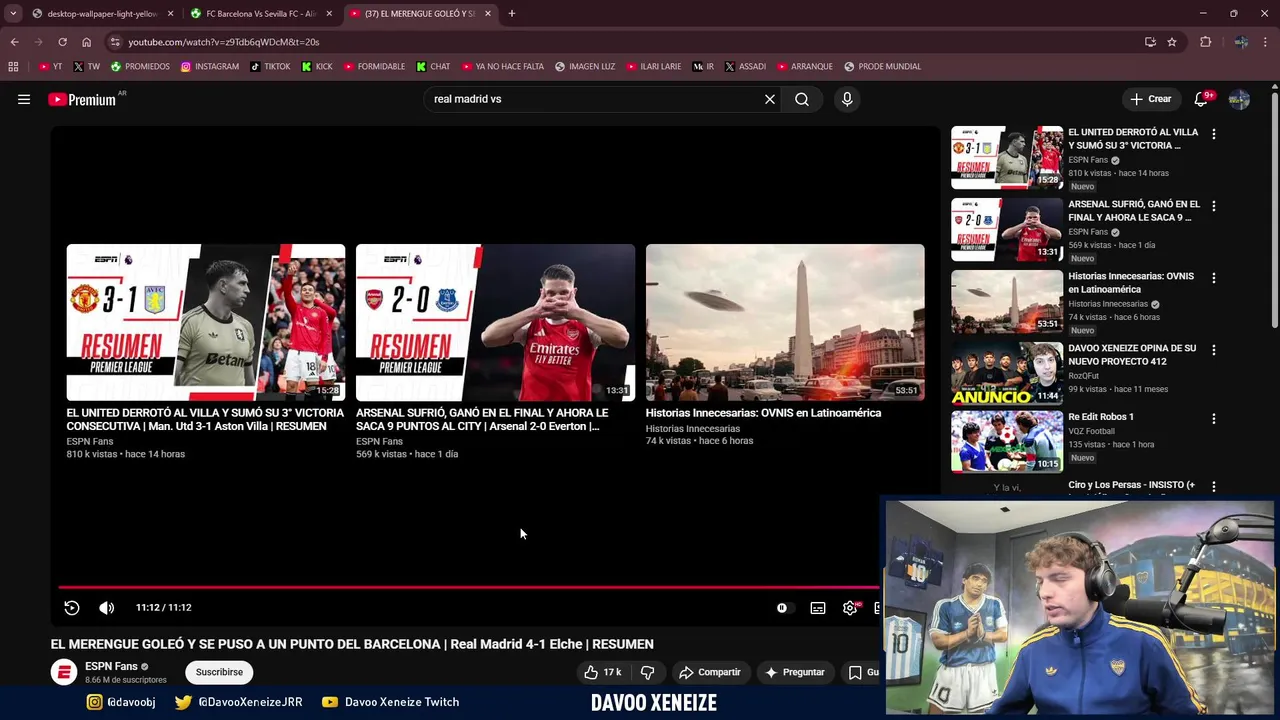This screenshot has height=720, width=1280.
Task: Open the YouTube guide hamburger menu
Action: (24, 99)
